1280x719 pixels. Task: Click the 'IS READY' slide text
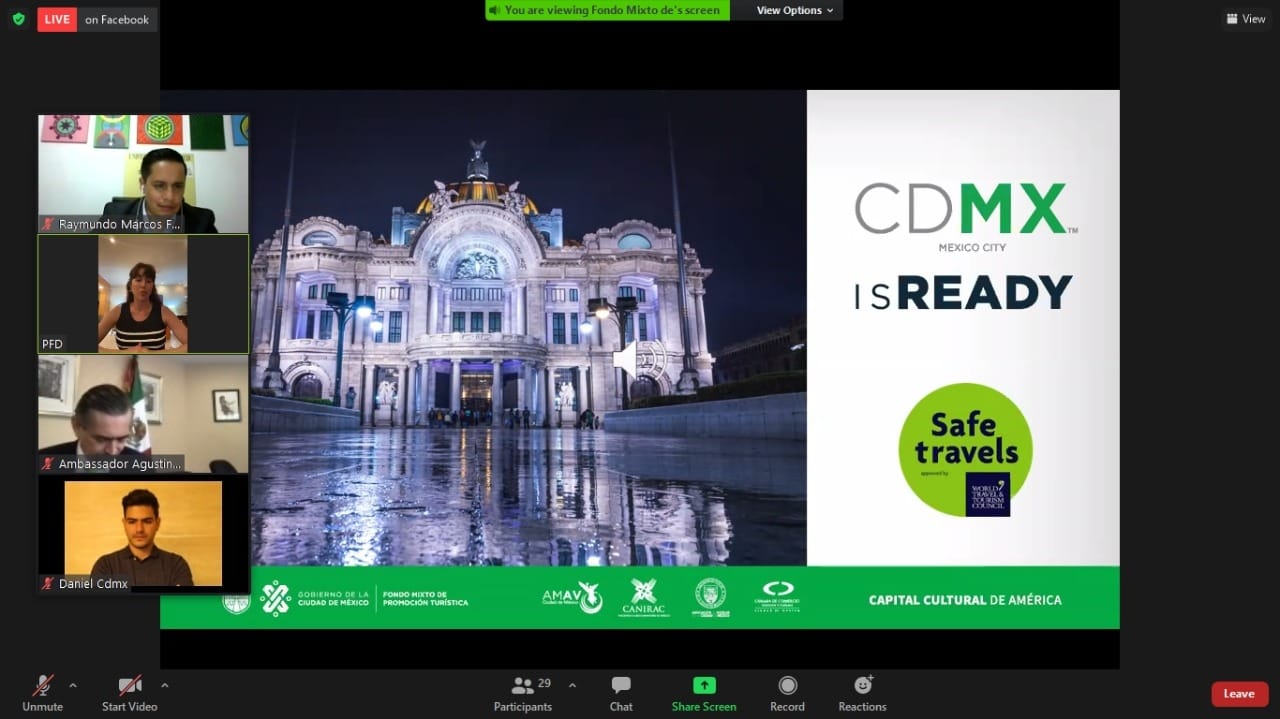pyautogui.click(x=963, y=293)
